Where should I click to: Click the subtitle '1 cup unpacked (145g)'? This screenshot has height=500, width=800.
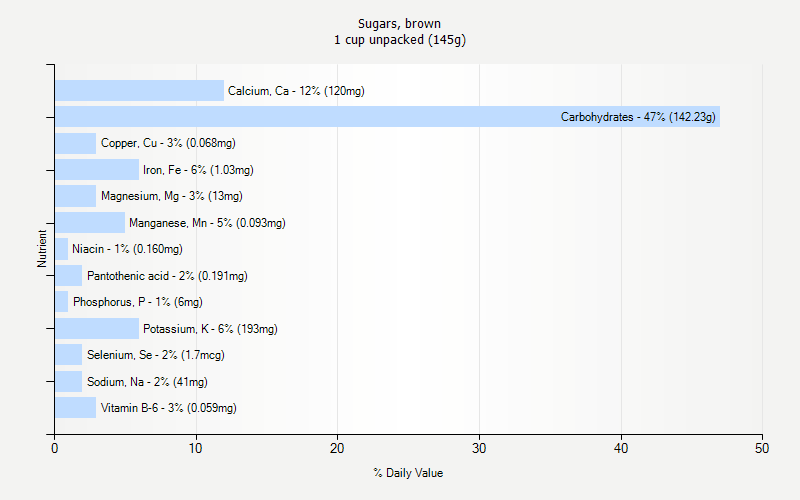tap(399, 40)
